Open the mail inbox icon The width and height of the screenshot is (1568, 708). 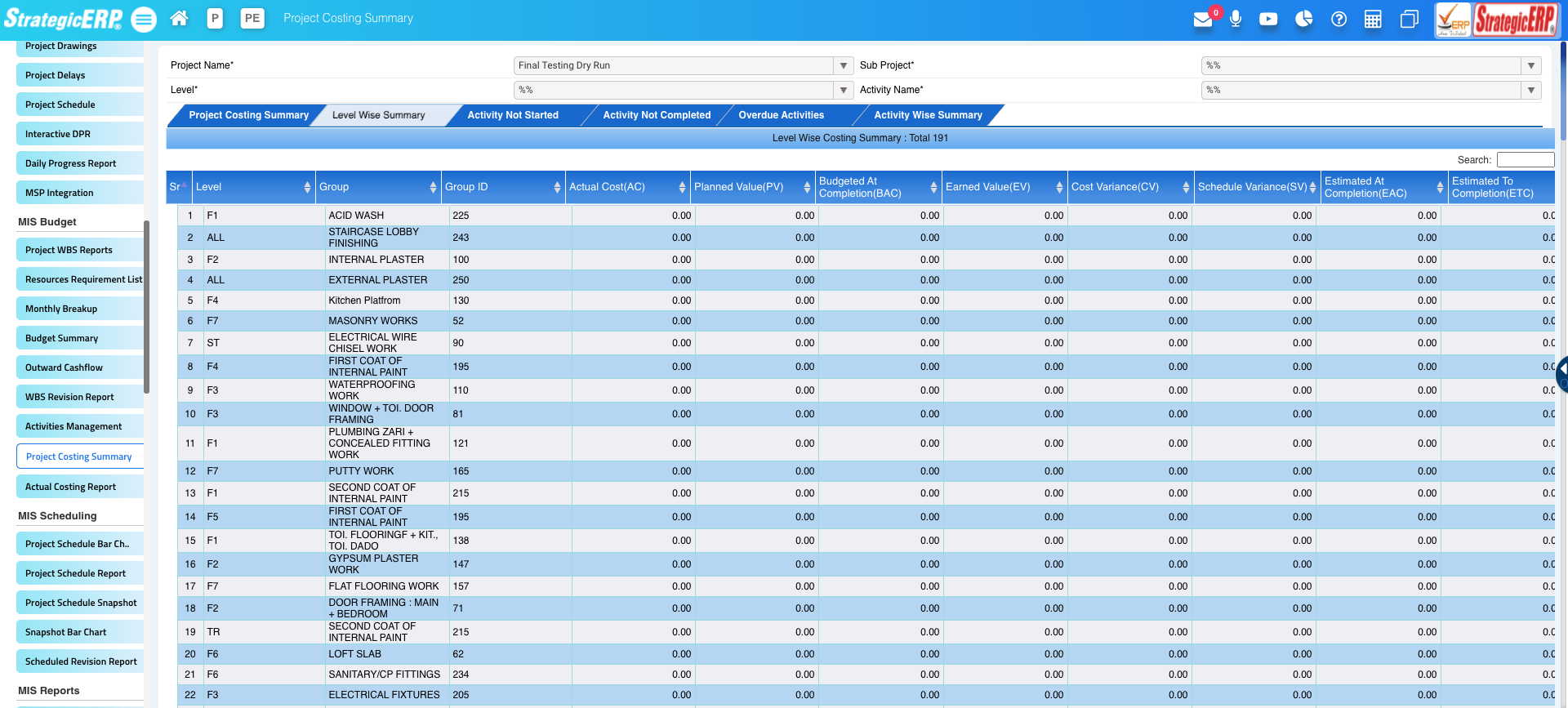[x=1202, y=19]
